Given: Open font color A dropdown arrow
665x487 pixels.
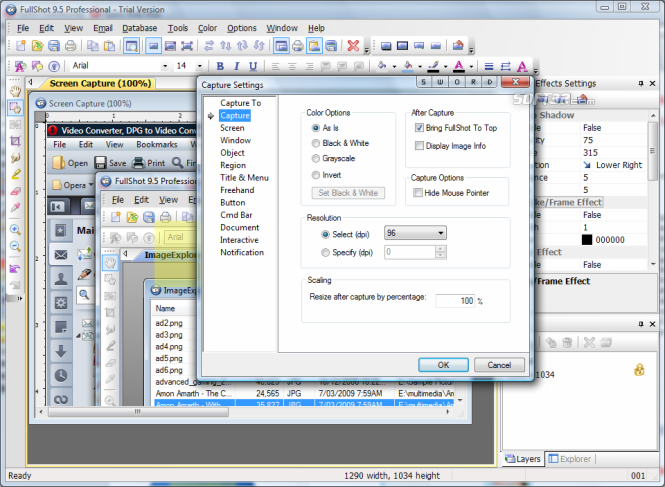Looking at the screenshot, I should (471, 67).
